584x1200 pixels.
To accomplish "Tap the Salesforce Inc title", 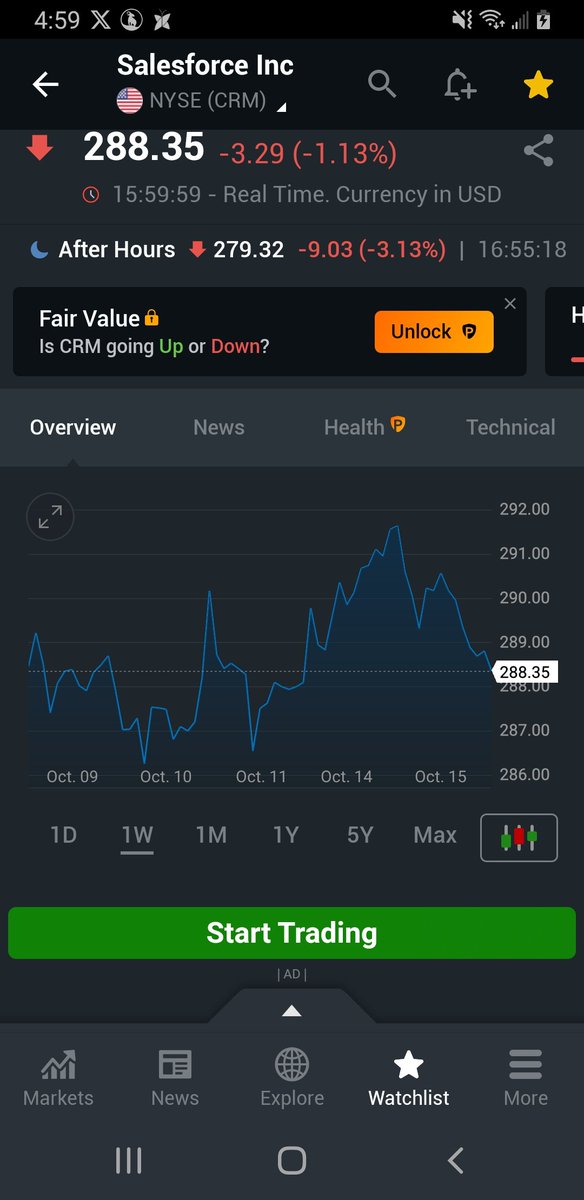I will pos(205,66).
